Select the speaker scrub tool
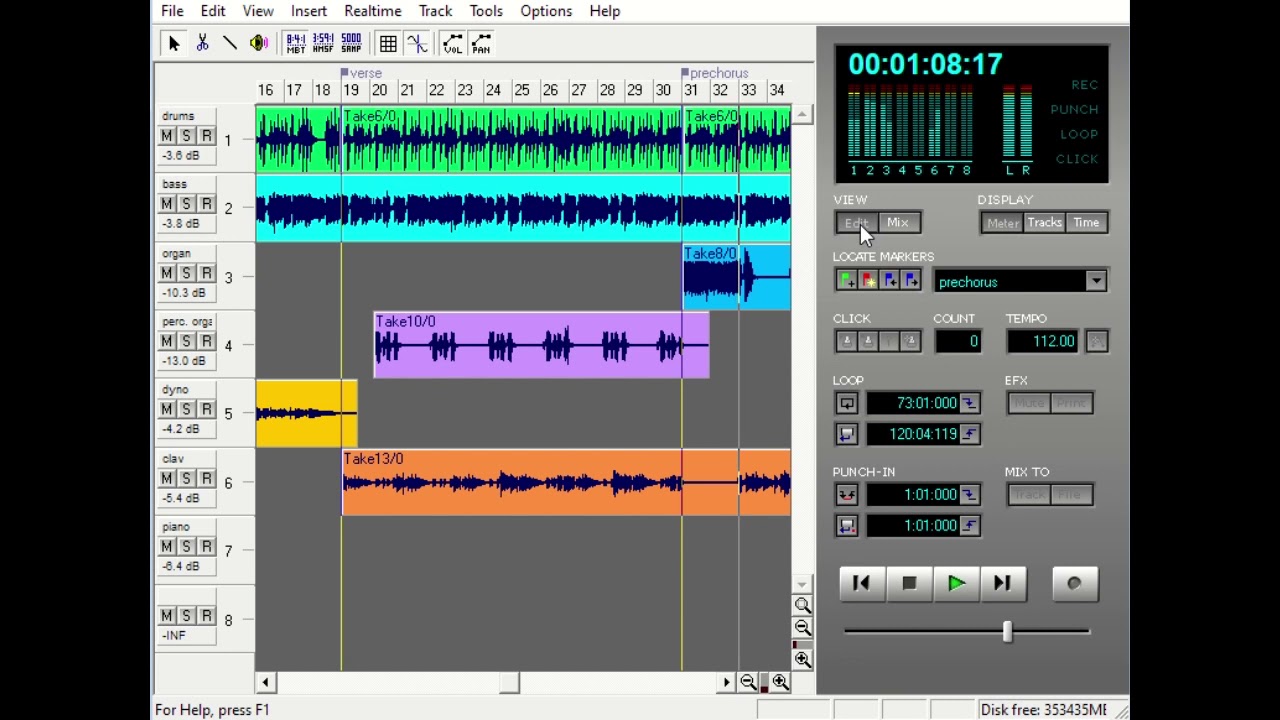The width and height of the screenshot is (1280, 720). [258, 43]
